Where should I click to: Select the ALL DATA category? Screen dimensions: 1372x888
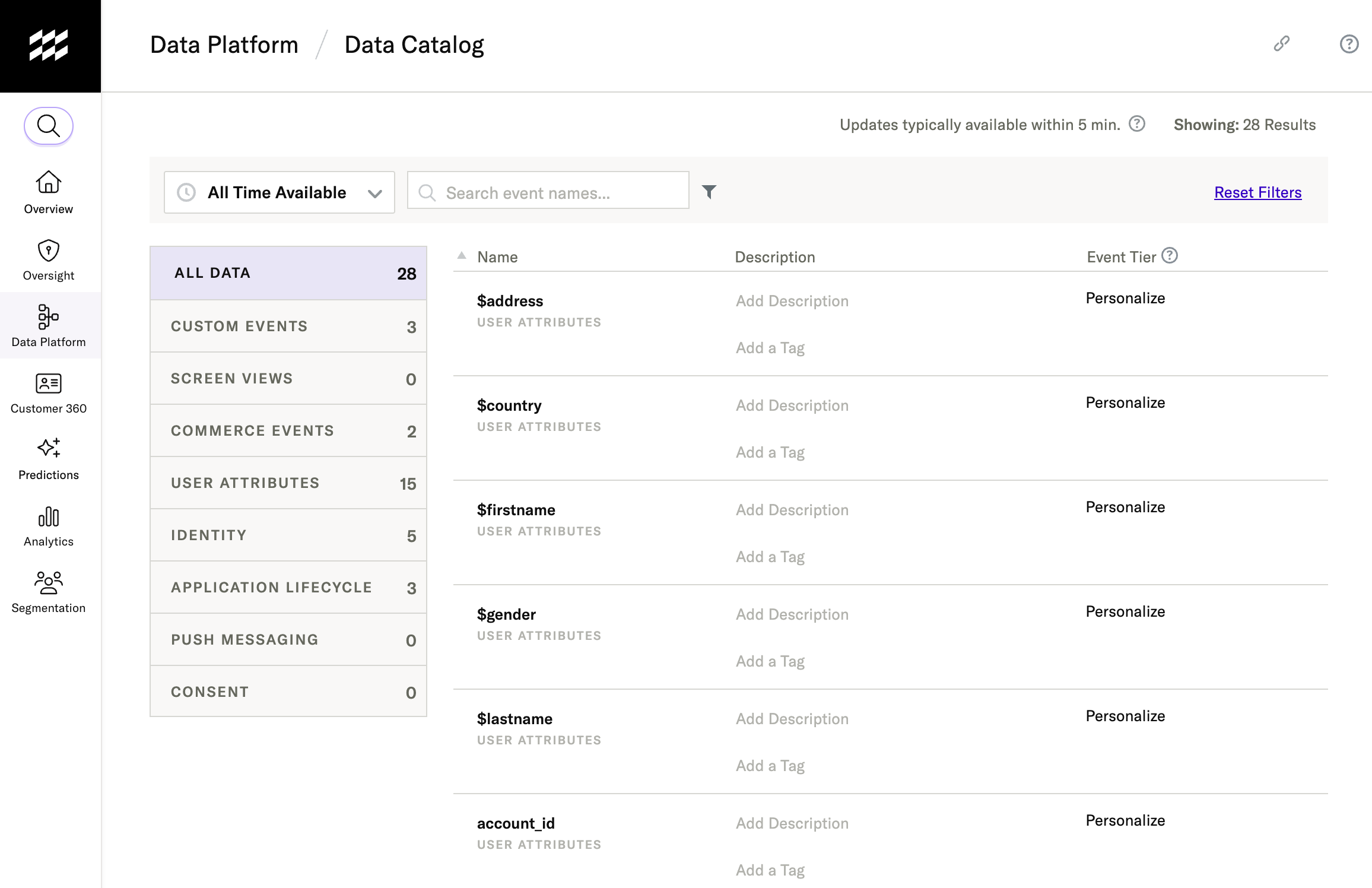click(x=288, y=273)
